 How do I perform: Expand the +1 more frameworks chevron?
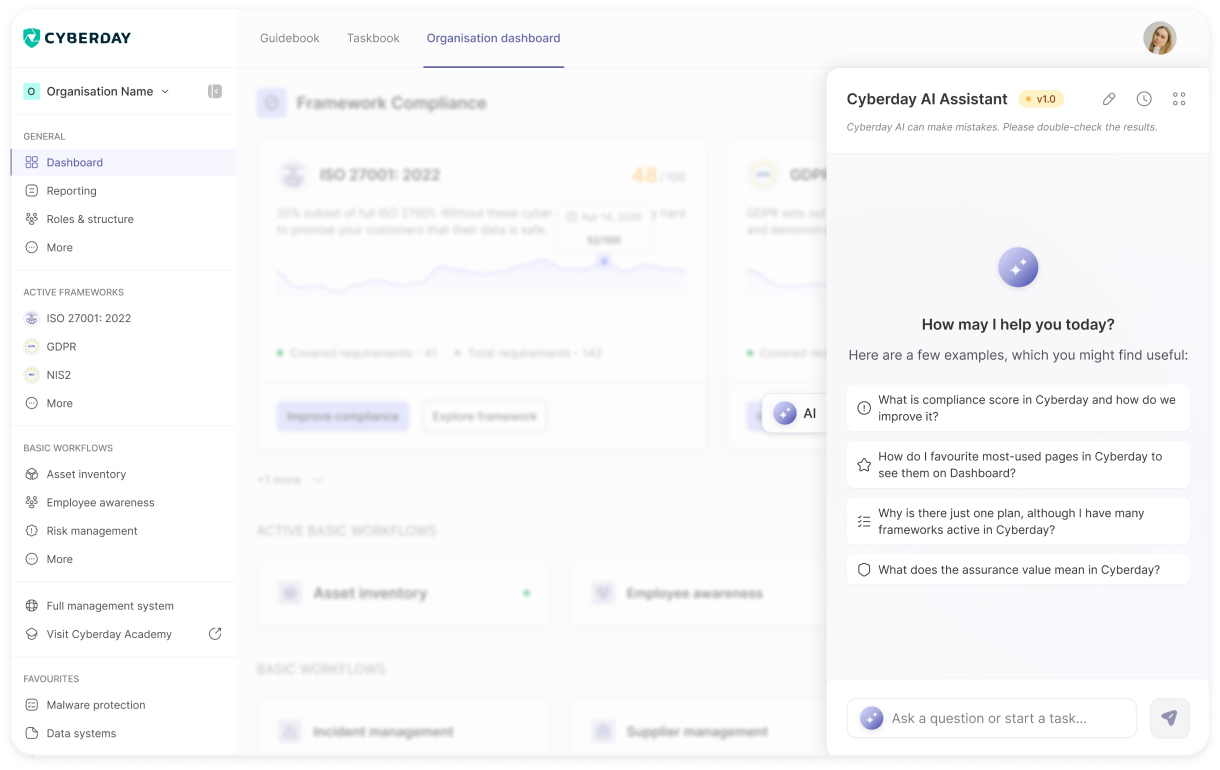[318, 480]
